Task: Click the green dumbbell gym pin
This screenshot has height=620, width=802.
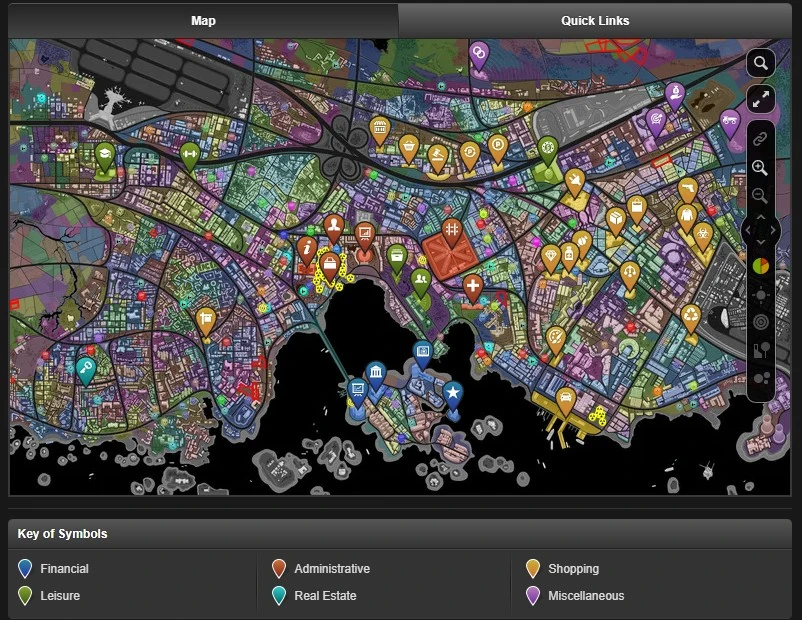Action: coord(190,153)
